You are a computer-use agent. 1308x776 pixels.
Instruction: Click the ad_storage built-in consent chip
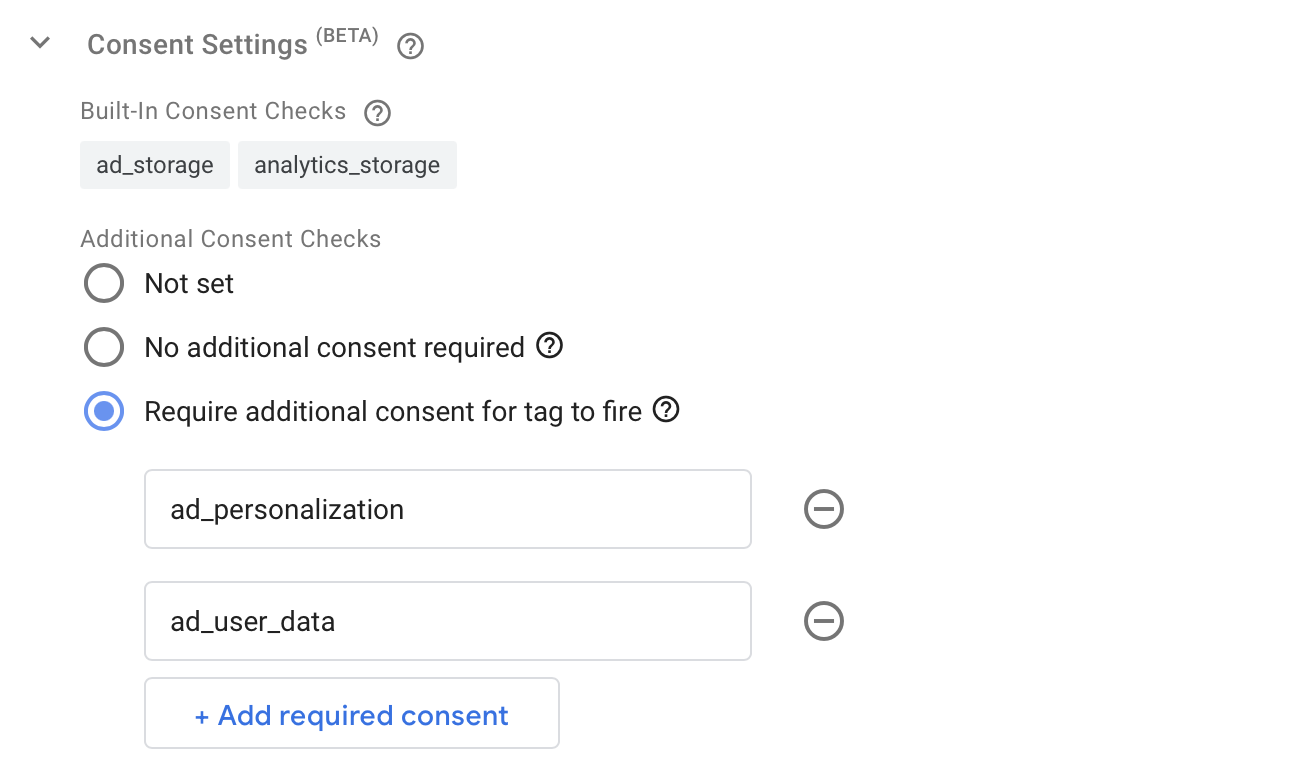pyautogui.click(x=154, y=164)
